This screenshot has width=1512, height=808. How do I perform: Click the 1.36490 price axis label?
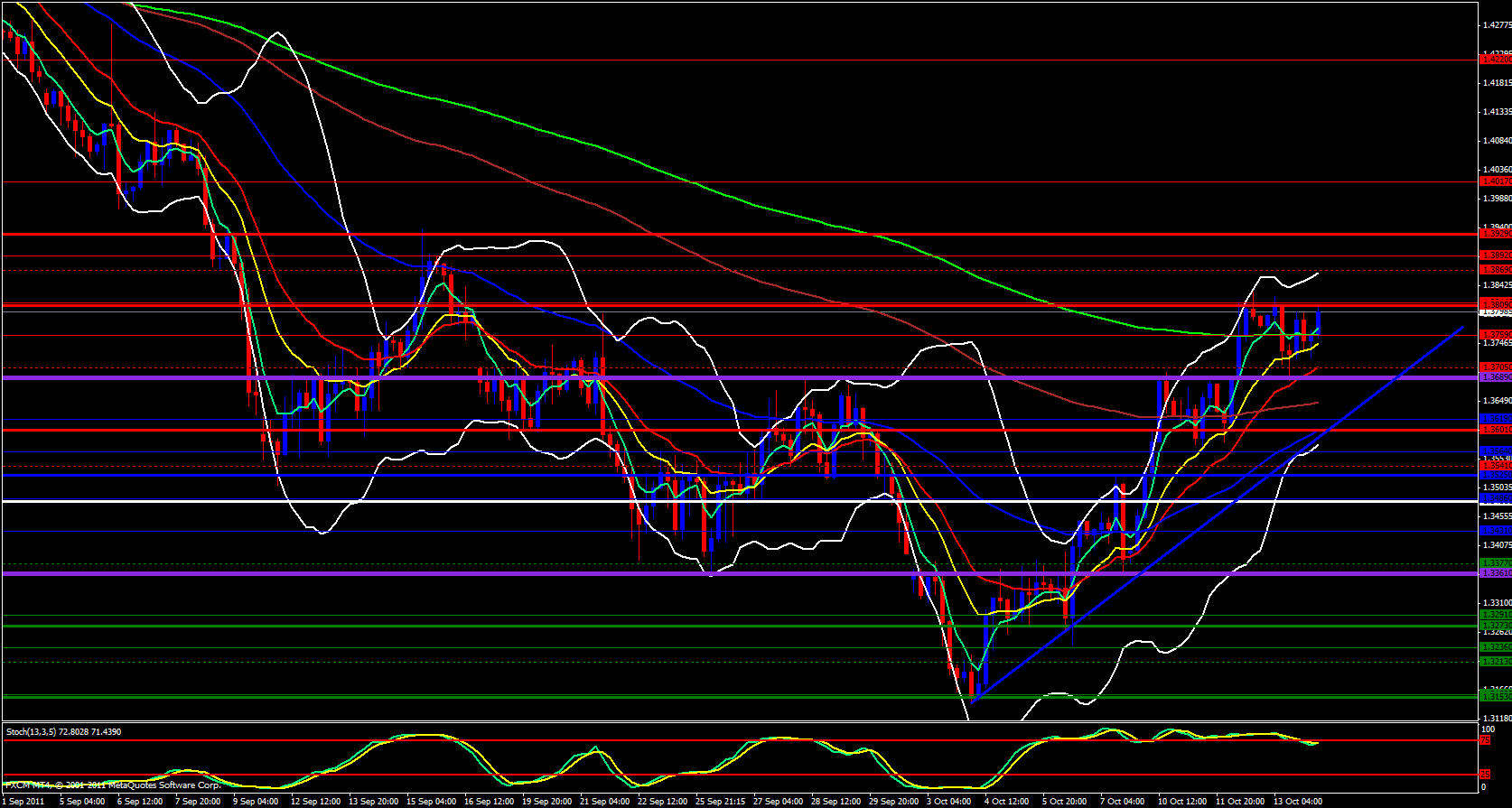(1497, 401)
